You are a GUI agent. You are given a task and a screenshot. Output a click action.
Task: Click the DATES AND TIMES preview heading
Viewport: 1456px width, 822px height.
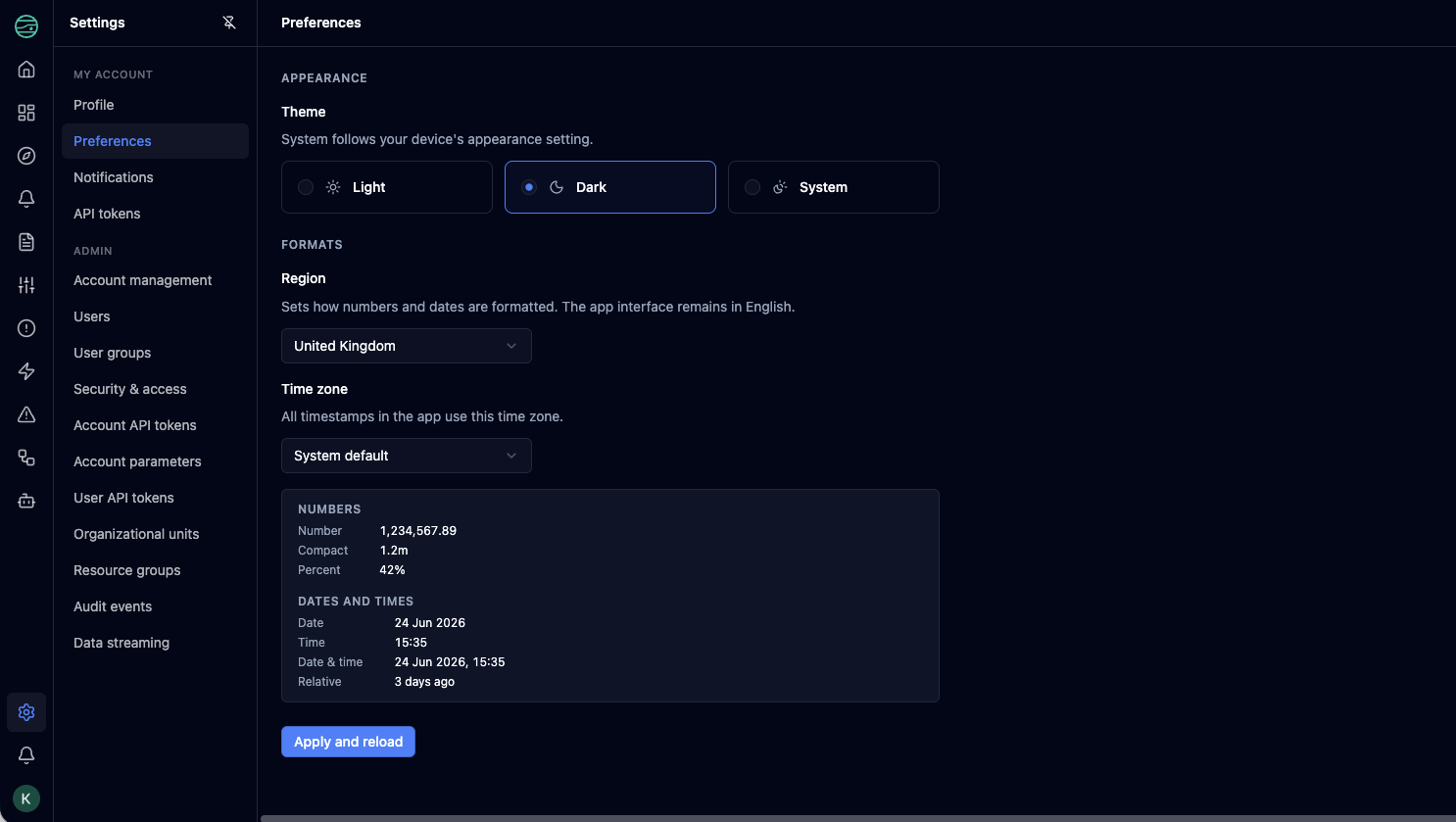(356, 602)
